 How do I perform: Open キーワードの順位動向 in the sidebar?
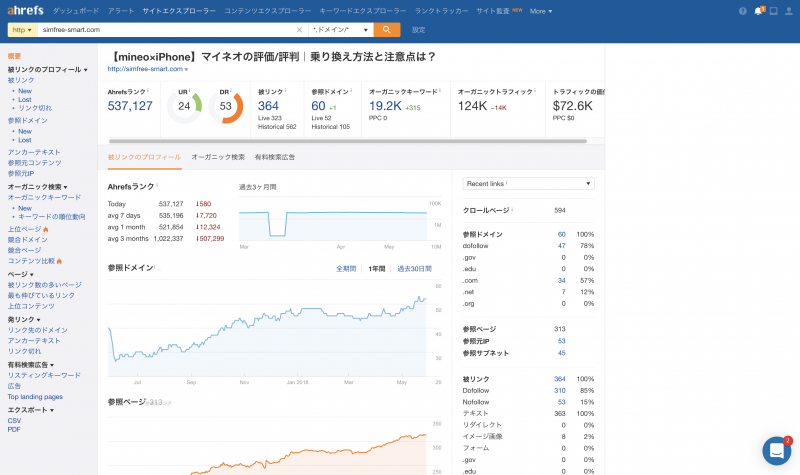pyautogui.click(x=52, y=217)
